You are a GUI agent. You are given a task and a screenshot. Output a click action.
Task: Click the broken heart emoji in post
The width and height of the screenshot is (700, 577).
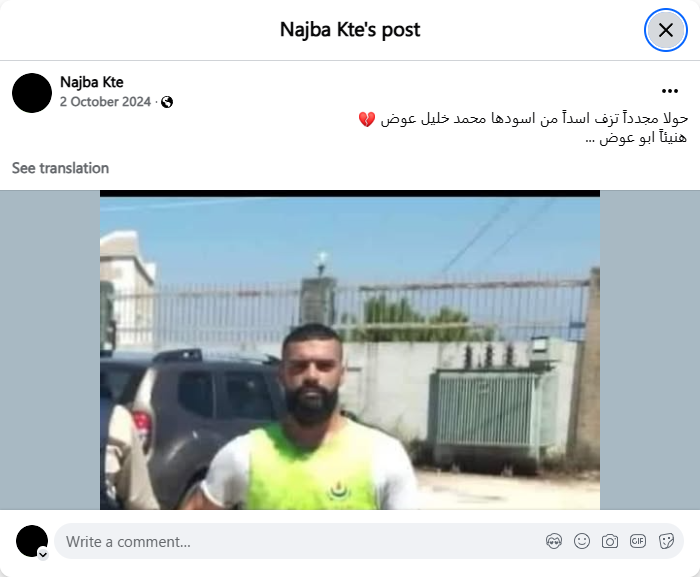[x=367, y=119]
